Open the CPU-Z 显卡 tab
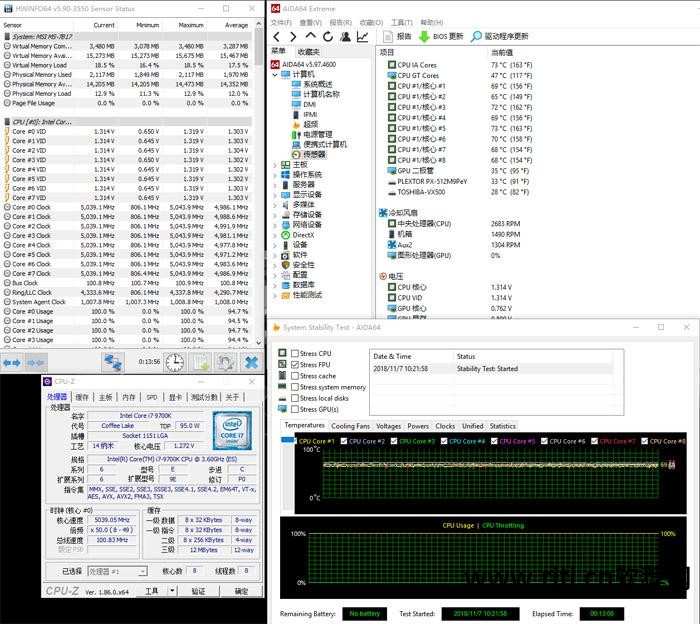Screen dimensions: 700x624 pyautogui.click(x=175, y=397)
